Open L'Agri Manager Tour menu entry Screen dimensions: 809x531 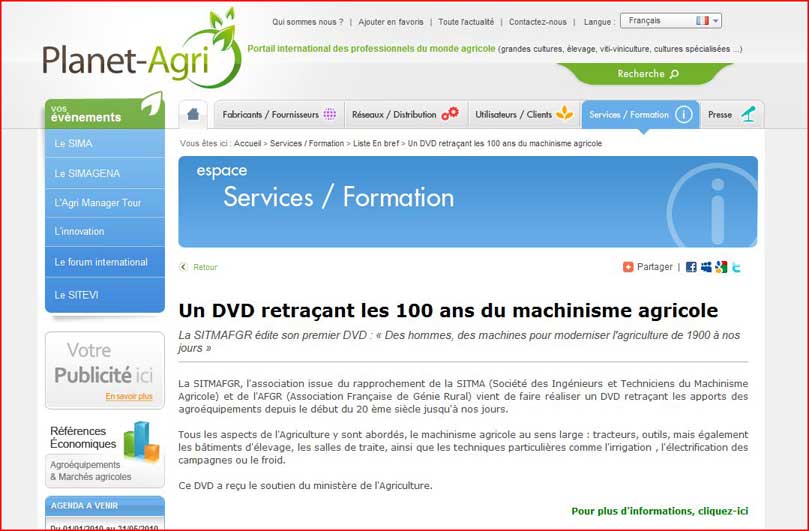click(105, 203)
